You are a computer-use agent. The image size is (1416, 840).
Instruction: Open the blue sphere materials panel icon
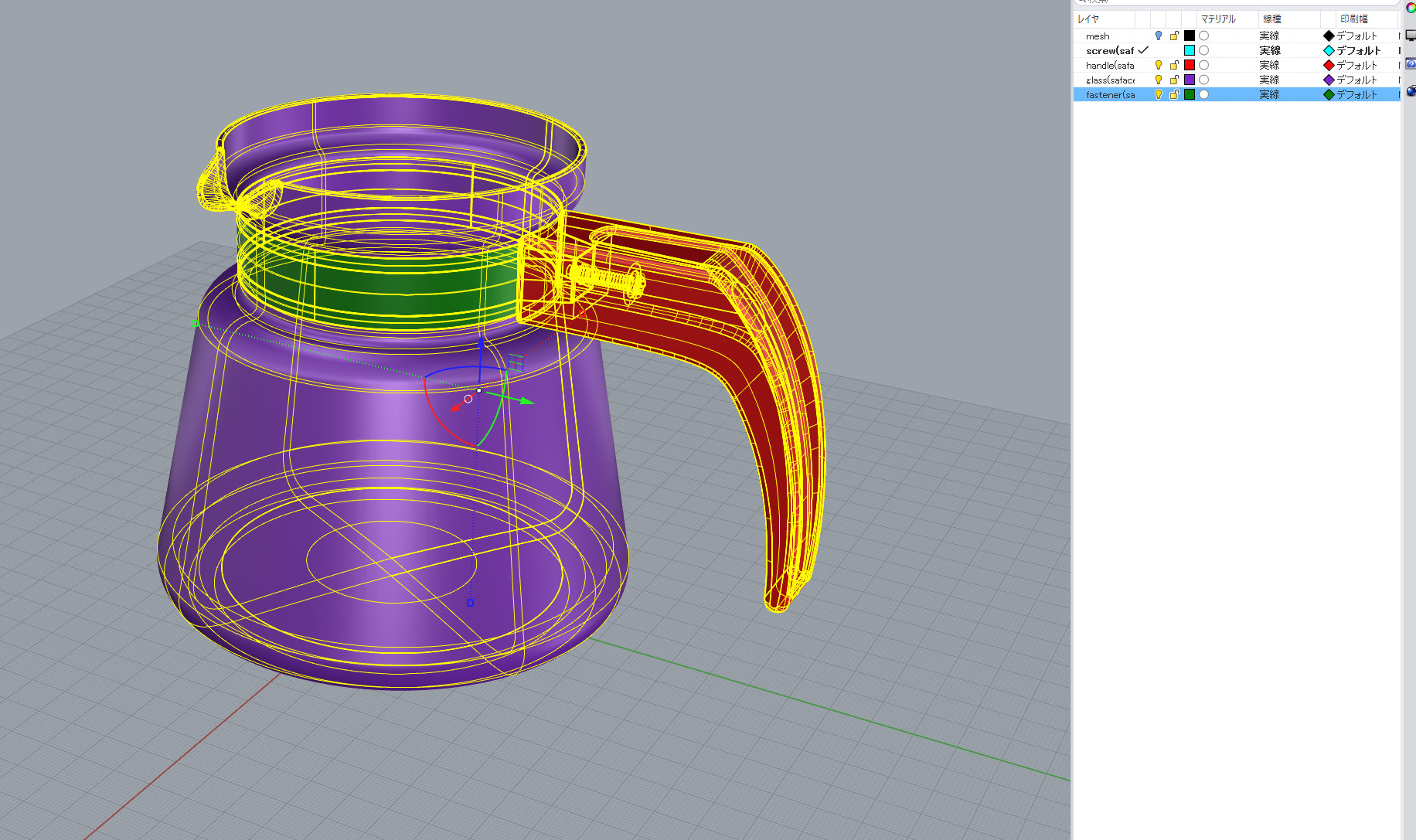(x=1411, y=91)
